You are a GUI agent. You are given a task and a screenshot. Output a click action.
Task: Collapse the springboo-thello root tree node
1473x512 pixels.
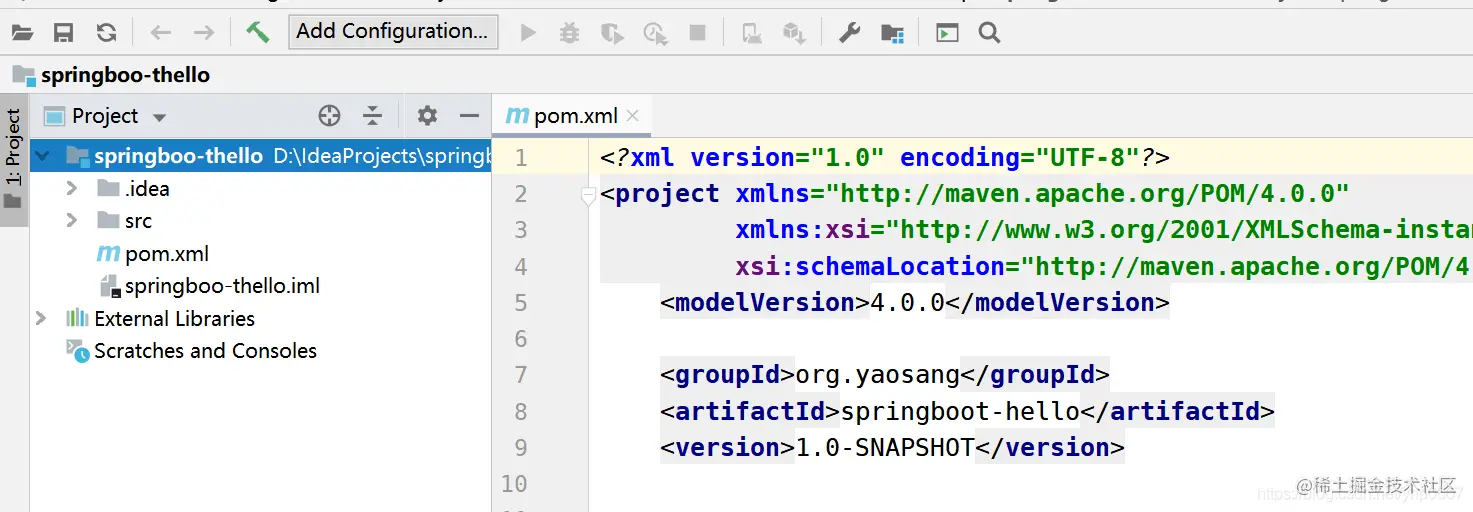coord(42,156)
